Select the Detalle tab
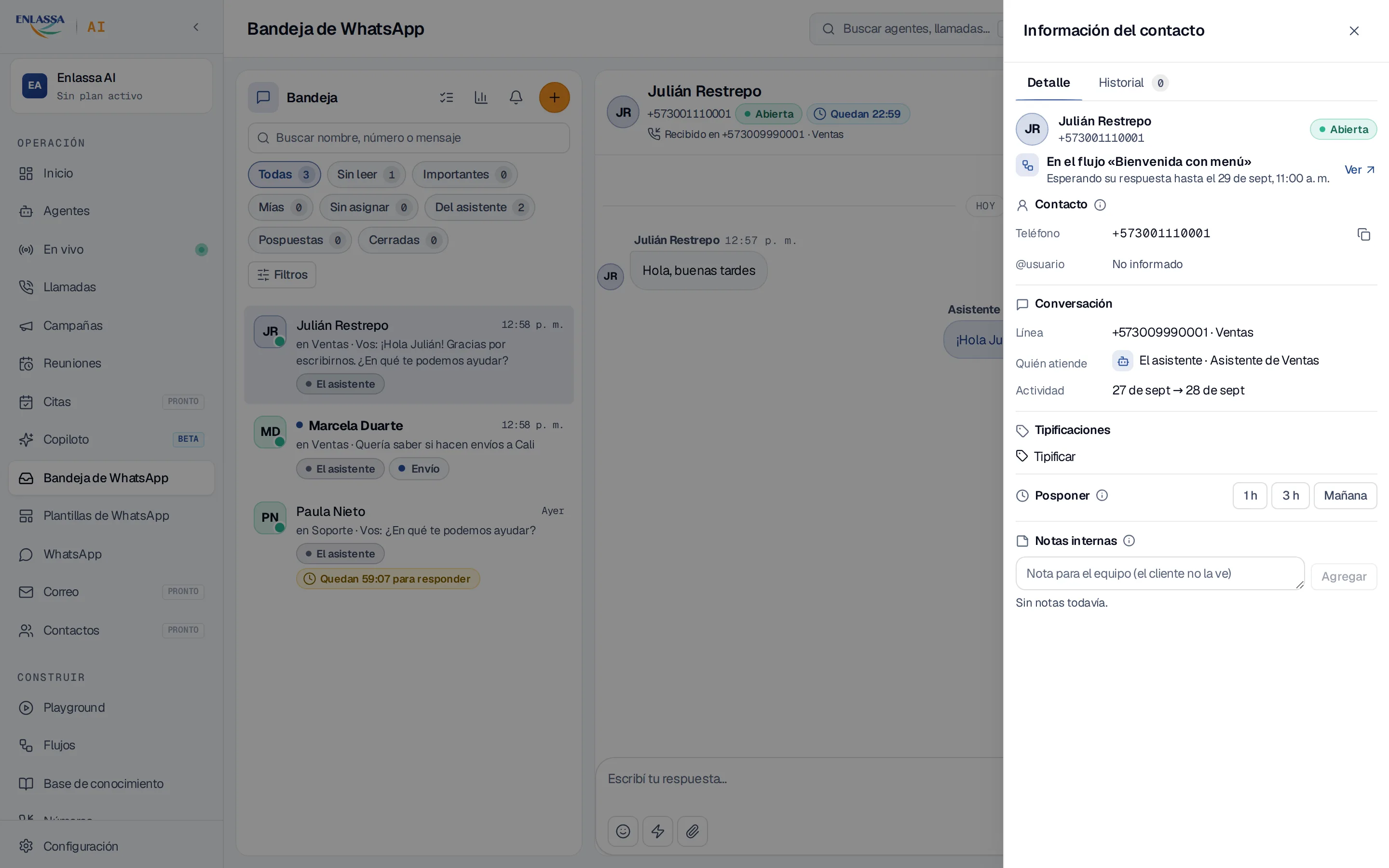 [x=1048, y=82]
